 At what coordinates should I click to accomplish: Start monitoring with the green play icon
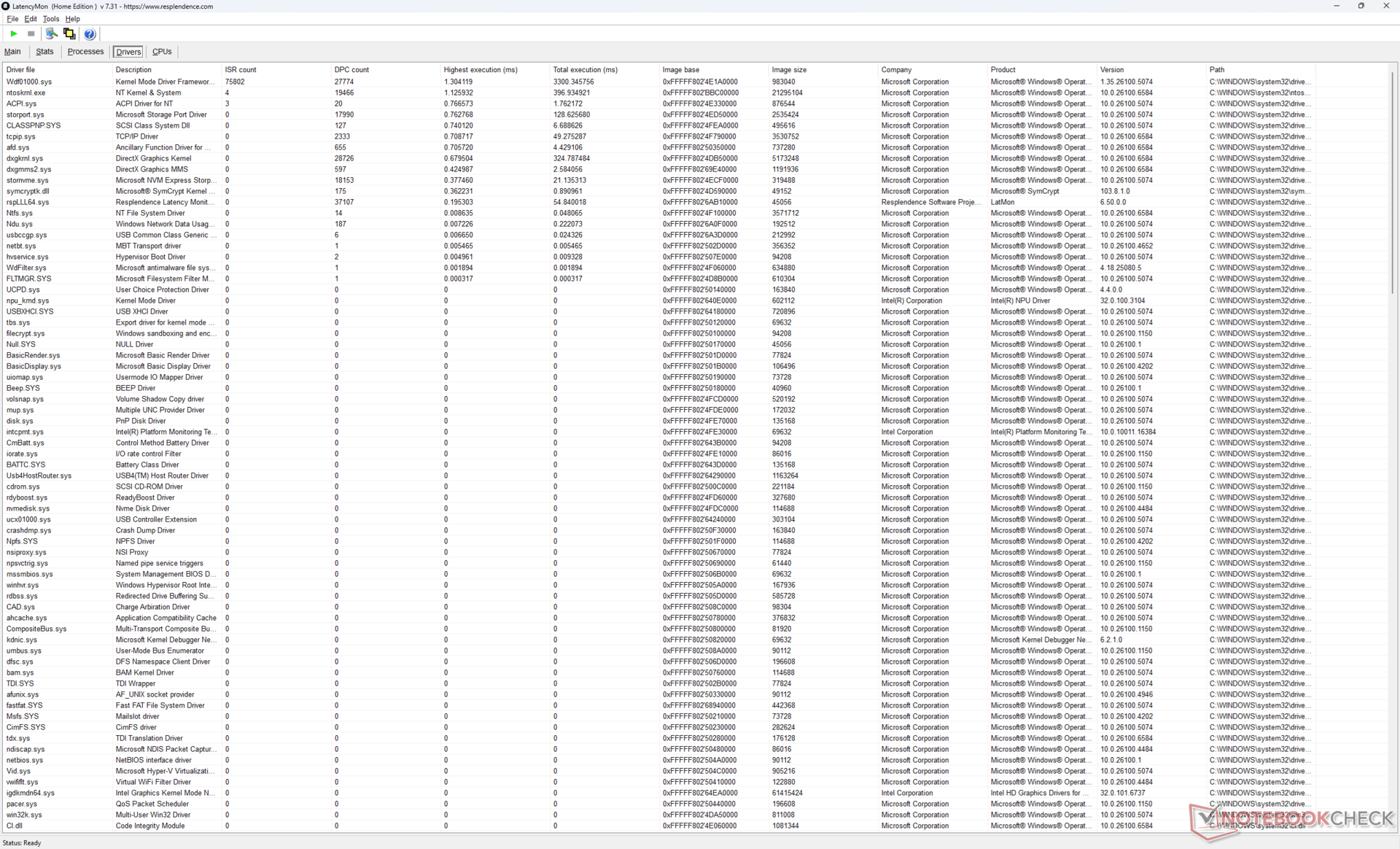click(14, 34)
